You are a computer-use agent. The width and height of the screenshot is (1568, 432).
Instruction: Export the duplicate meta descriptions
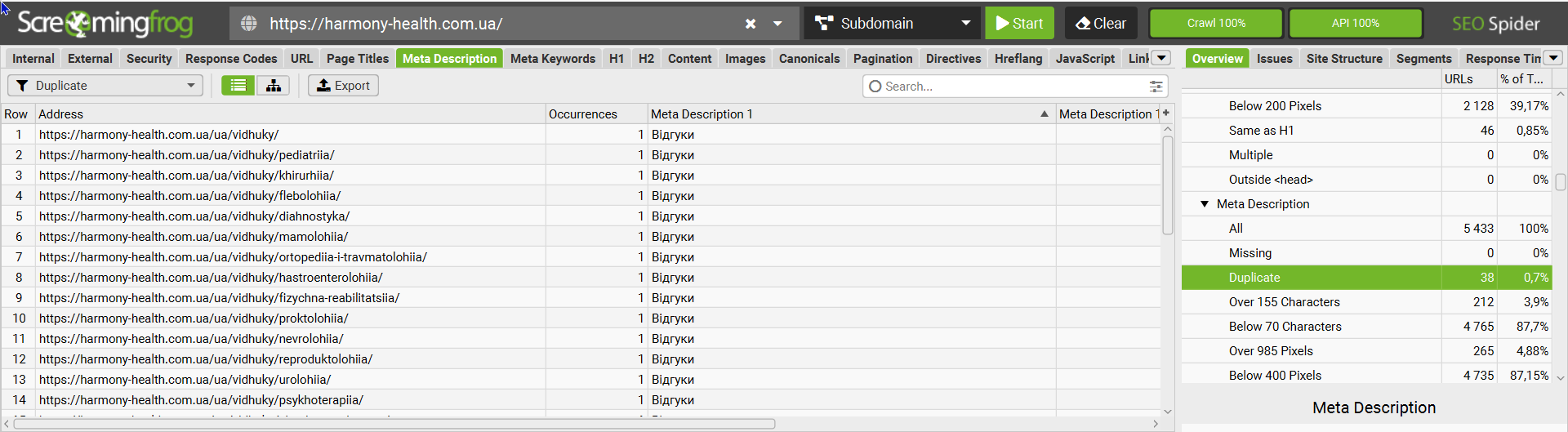tap(343, 86)
